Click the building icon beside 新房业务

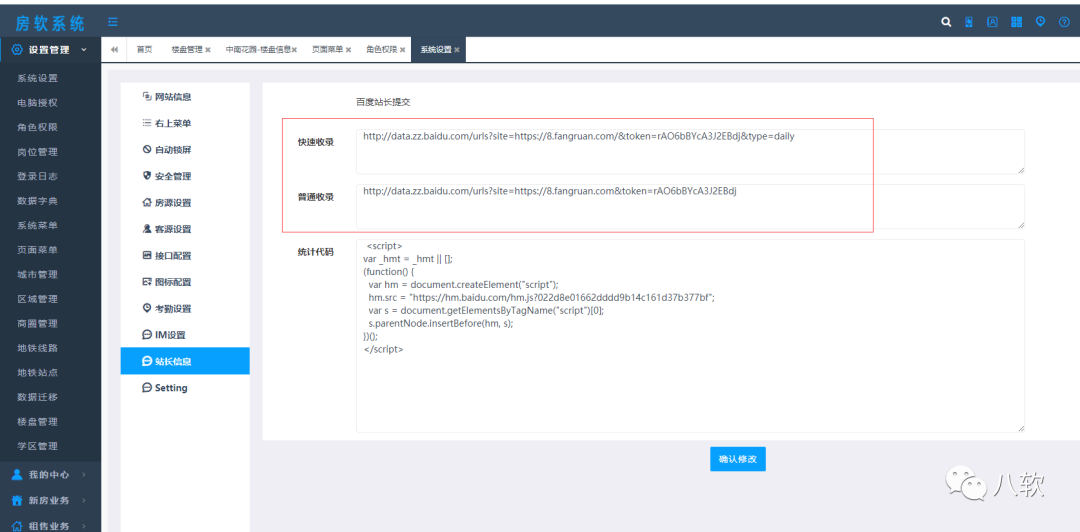(x=17, y=500)
